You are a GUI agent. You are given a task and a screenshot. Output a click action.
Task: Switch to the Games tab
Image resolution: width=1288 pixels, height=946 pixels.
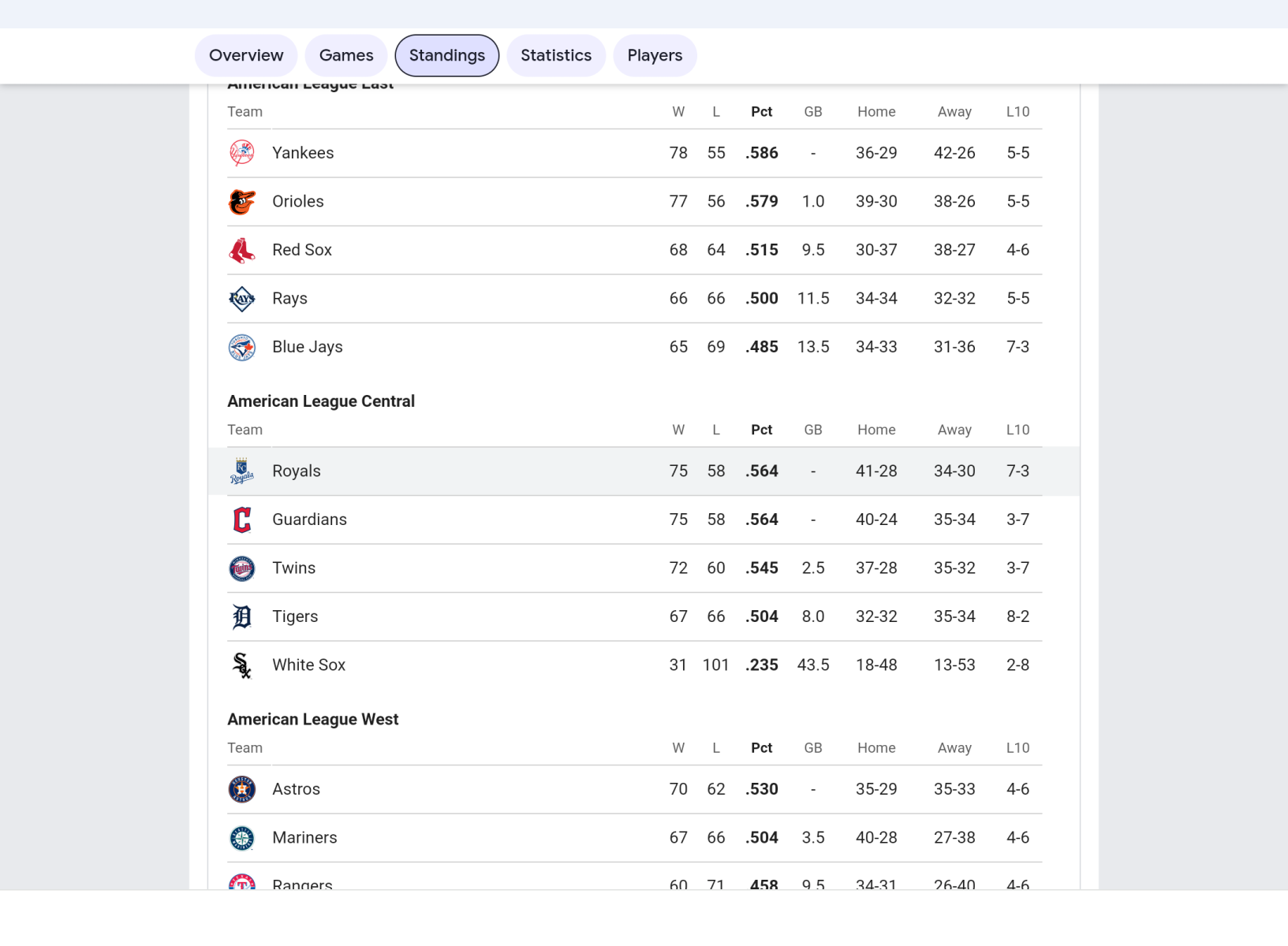coord(346,55)
